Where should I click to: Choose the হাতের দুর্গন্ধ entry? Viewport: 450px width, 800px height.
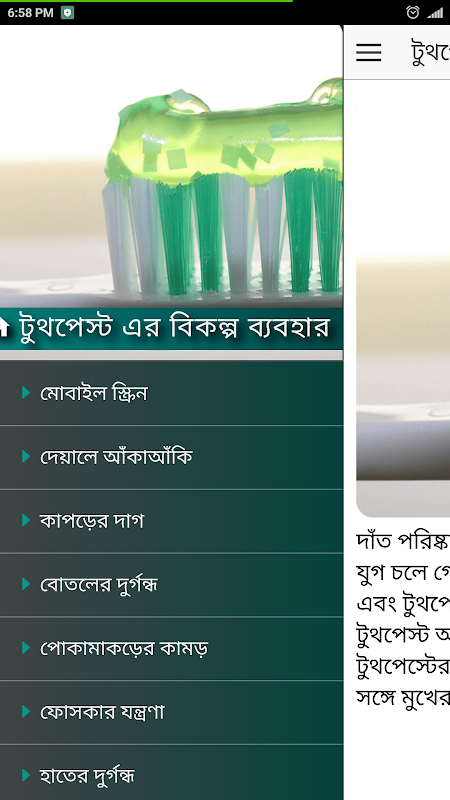coord(171,772)
